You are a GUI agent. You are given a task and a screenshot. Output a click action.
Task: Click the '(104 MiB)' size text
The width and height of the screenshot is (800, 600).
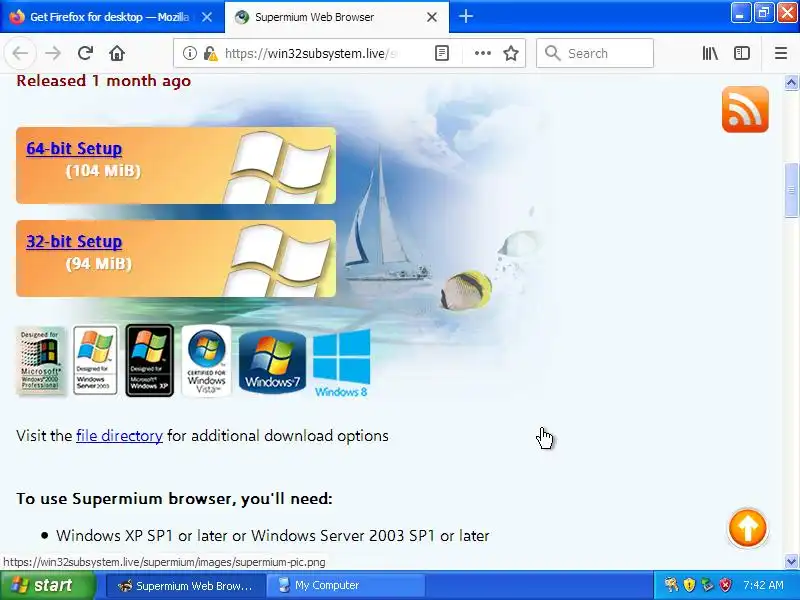(x=103, y=170)
